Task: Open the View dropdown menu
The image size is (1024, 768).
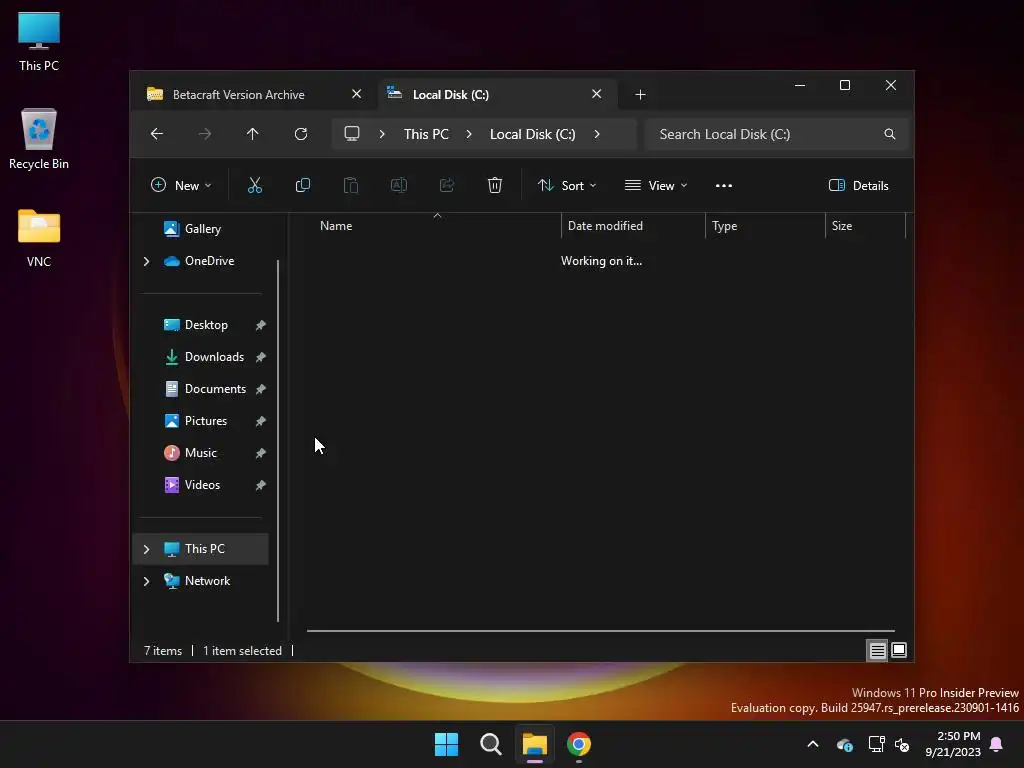Action: coord(656,185)
